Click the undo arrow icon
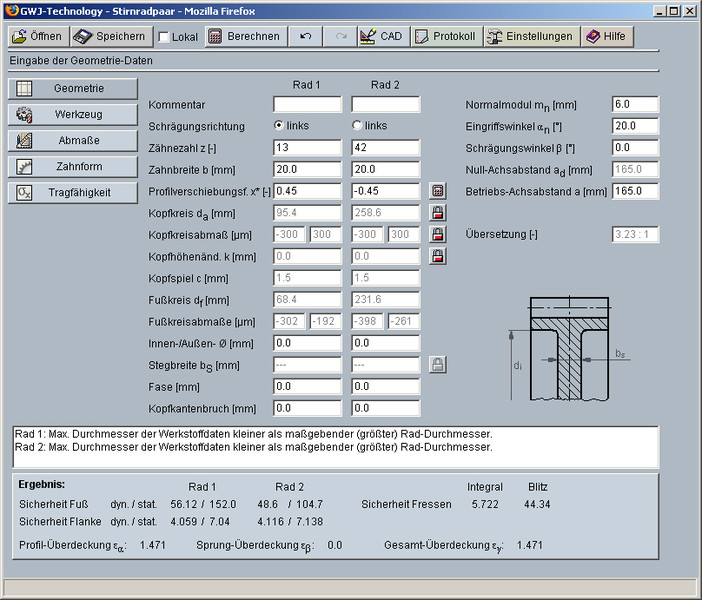702x600 pixels. click(x=305, y=36)
